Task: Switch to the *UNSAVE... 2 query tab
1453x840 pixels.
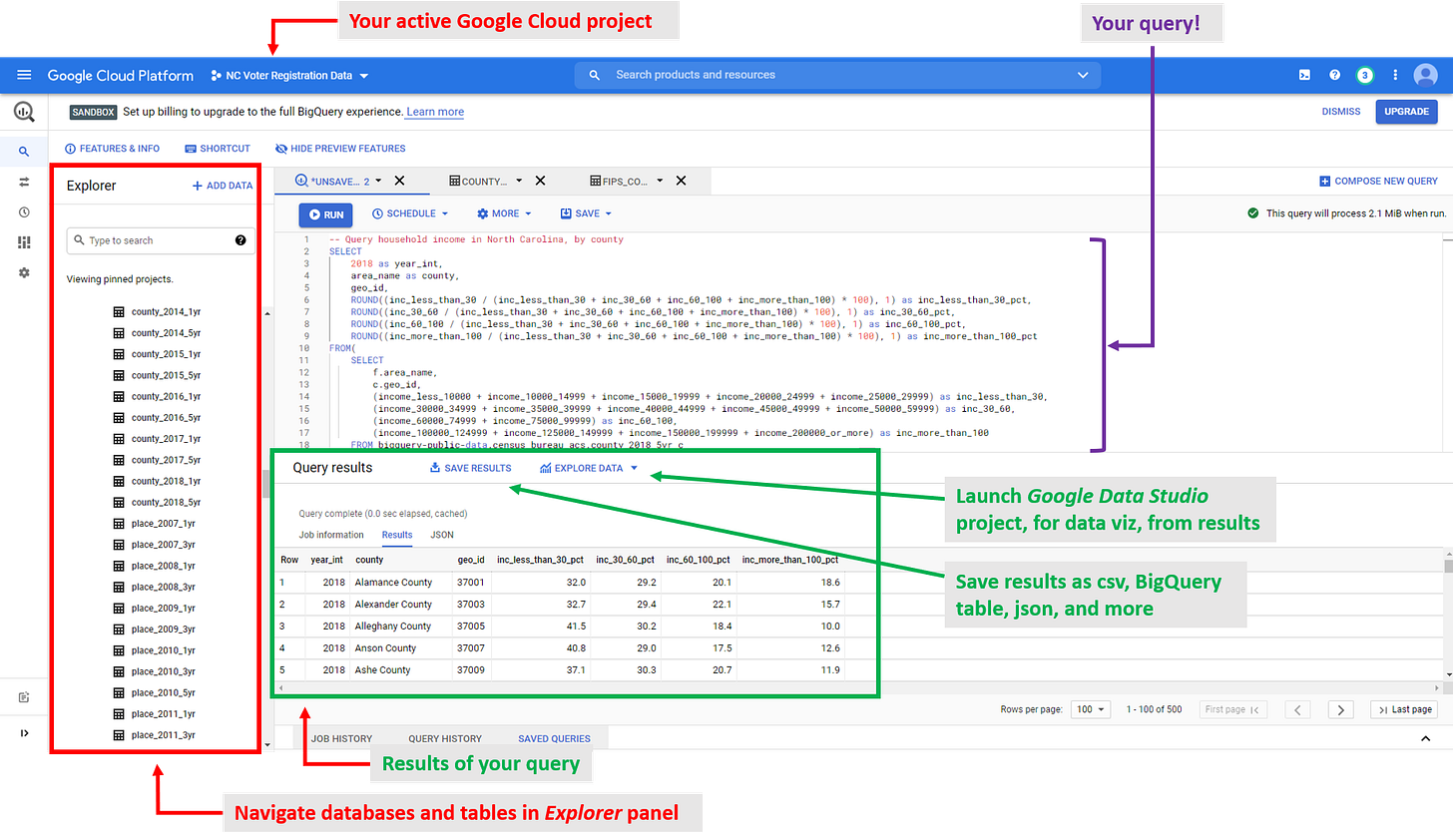Action: click(332, 182)
